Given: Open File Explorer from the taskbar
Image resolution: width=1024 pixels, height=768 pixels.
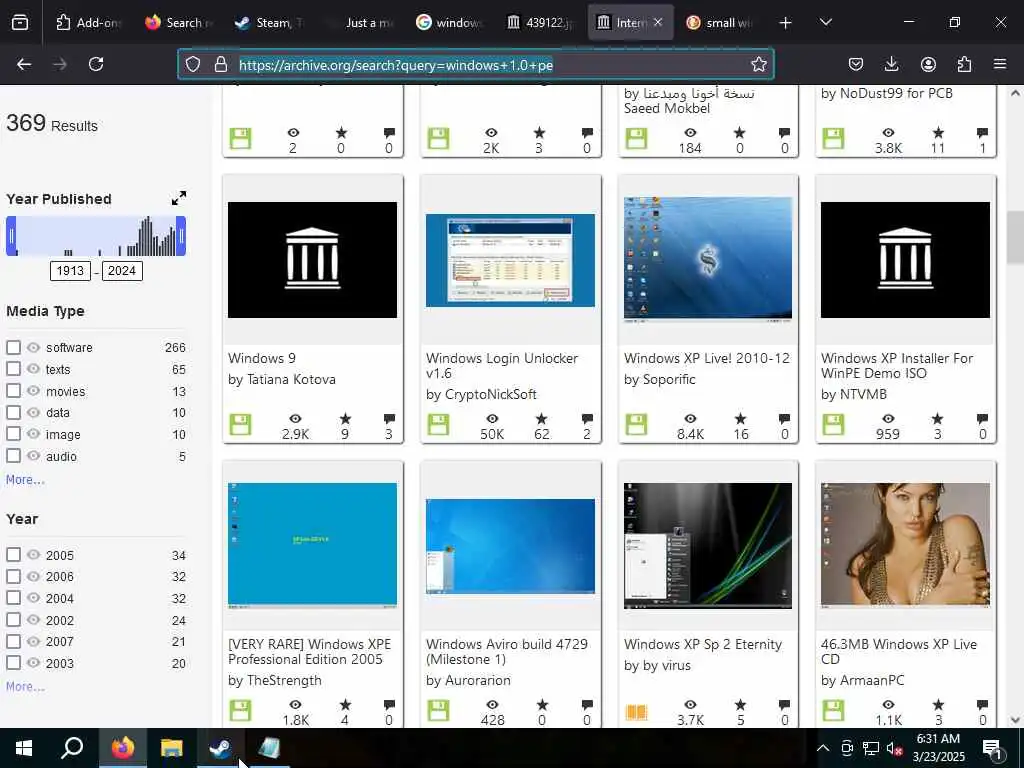Looking at the screenshot, I should pyautogui.click(x=172, y=748).
